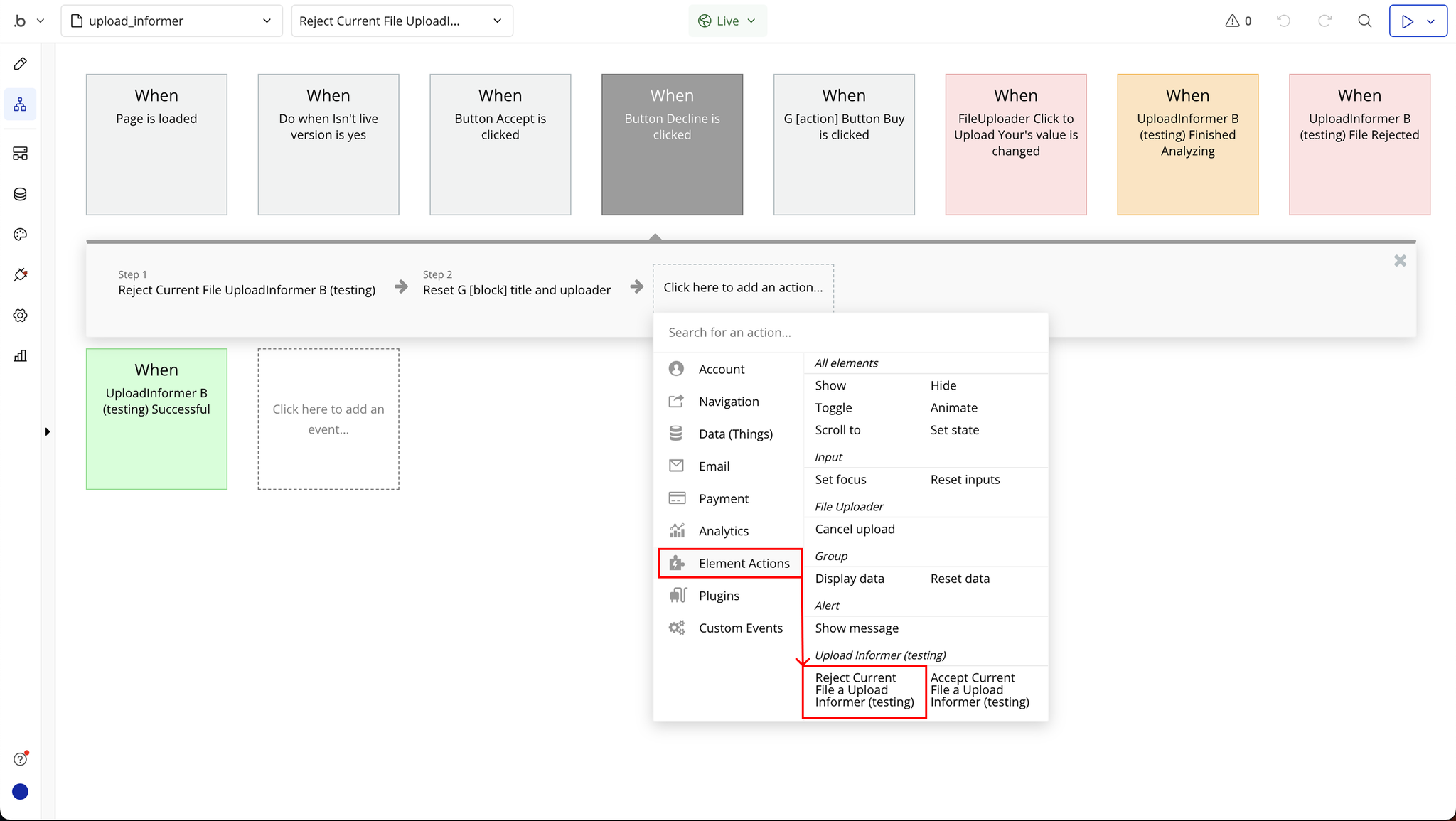Click the undo arrow icon
Viewport: 1456px width, 821px height.
(1283, 21)
